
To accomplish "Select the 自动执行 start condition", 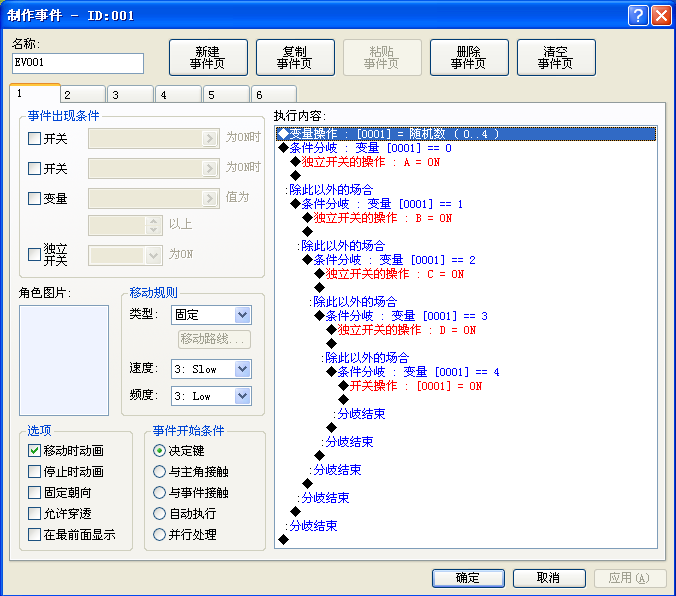I will 159,514.
